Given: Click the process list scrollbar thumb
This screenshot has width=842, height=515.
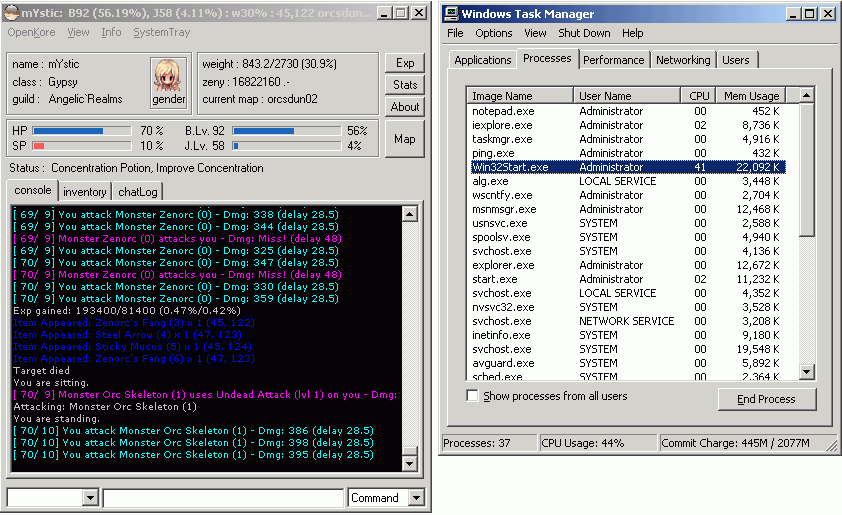Looking at the screenshot, I should click(x=806, y=170).
